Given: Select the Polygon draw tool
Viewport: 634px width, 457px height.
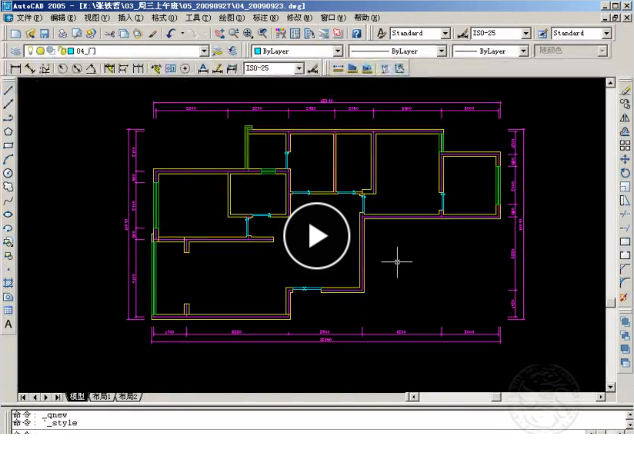Looking at the screenshot, I should pos(8,131).
